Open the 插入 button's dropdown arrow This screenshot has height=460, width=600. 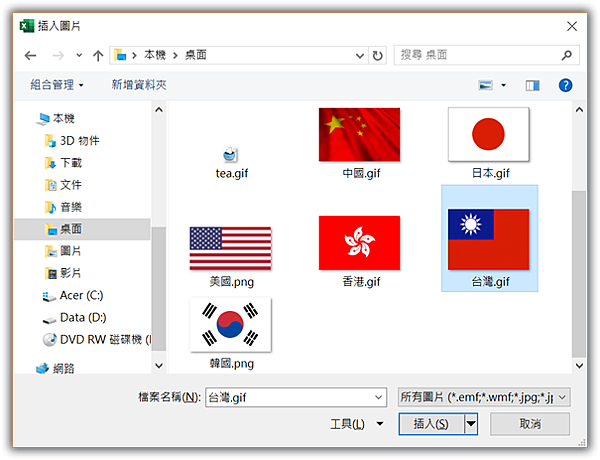(x=471, y=424)
